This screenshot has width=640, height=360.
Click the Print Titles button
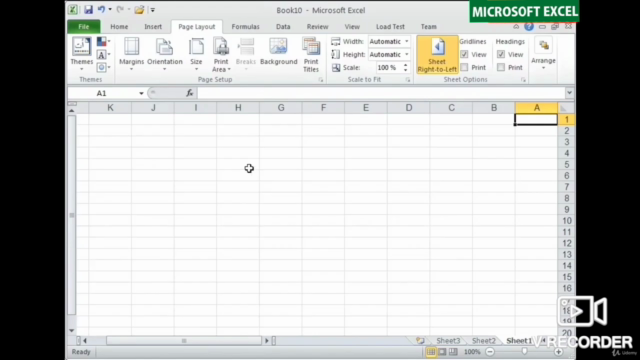pyautogui.click(x=311, y=55)
